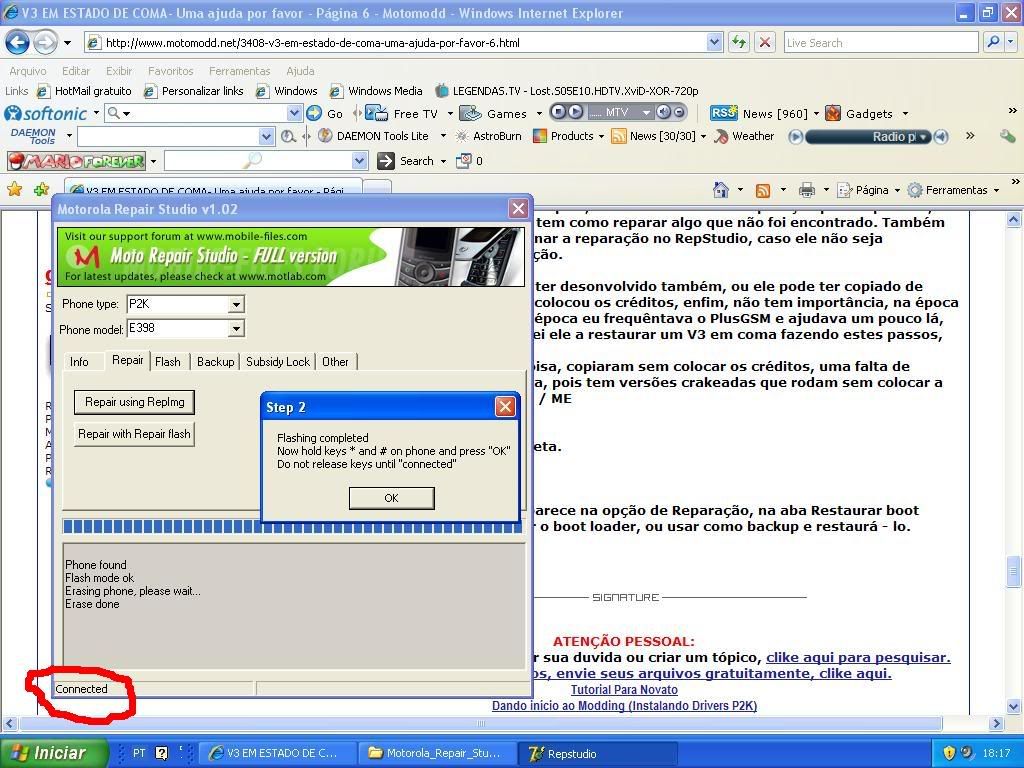Expand the Phone type dropdown
This screenshot has height=768, width=1024.
click(x=236, y=304)
